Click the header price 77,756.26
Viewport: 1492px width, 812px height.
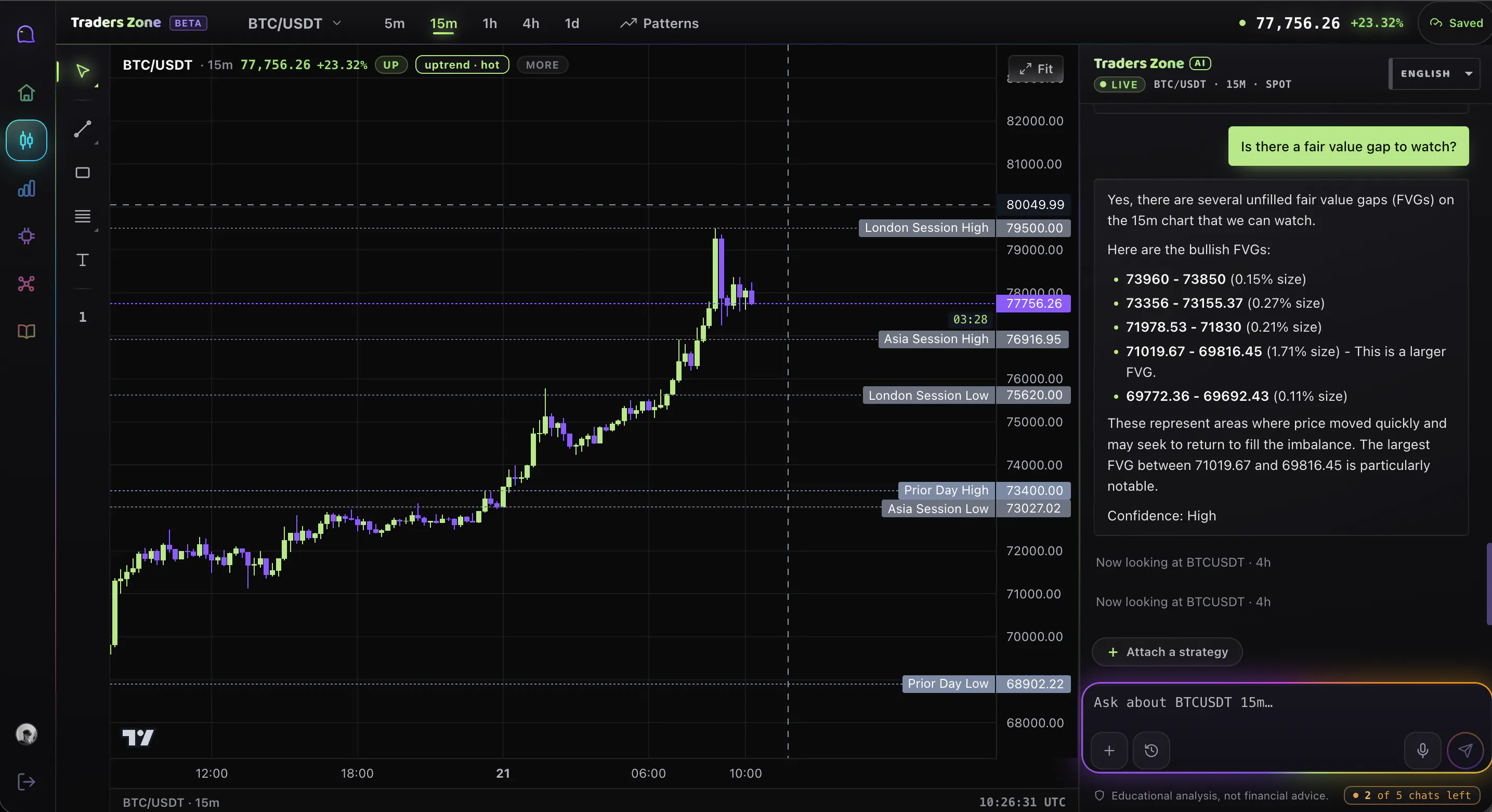pos(1298,23)
